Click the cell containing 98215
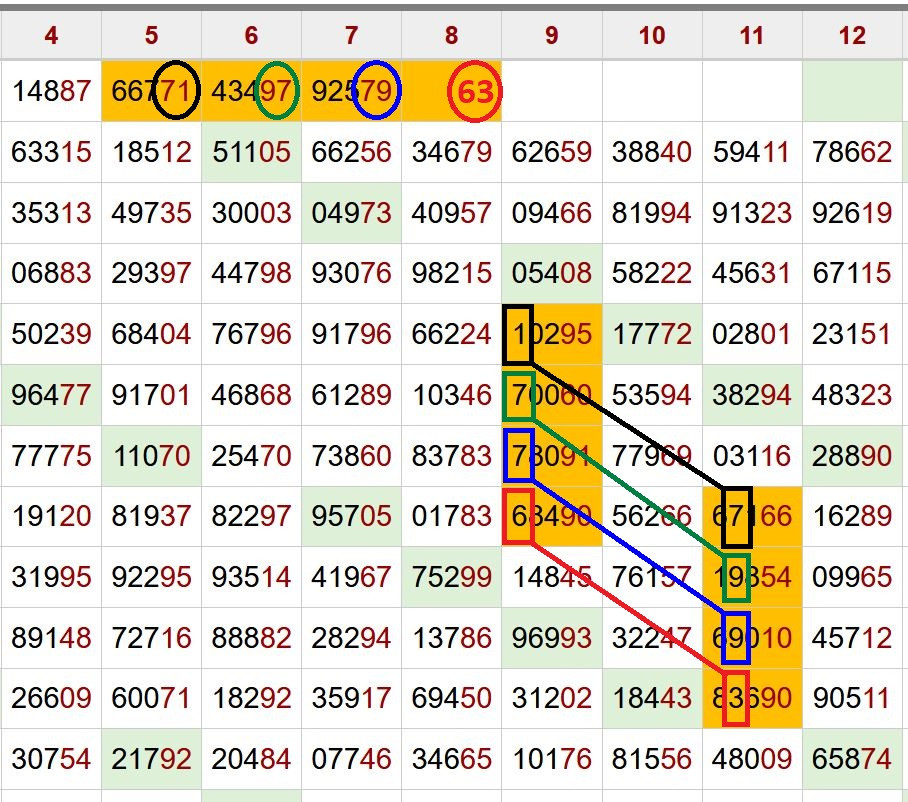Image resolution: width=908 pixels, height=802 pixels. [452, 273]
